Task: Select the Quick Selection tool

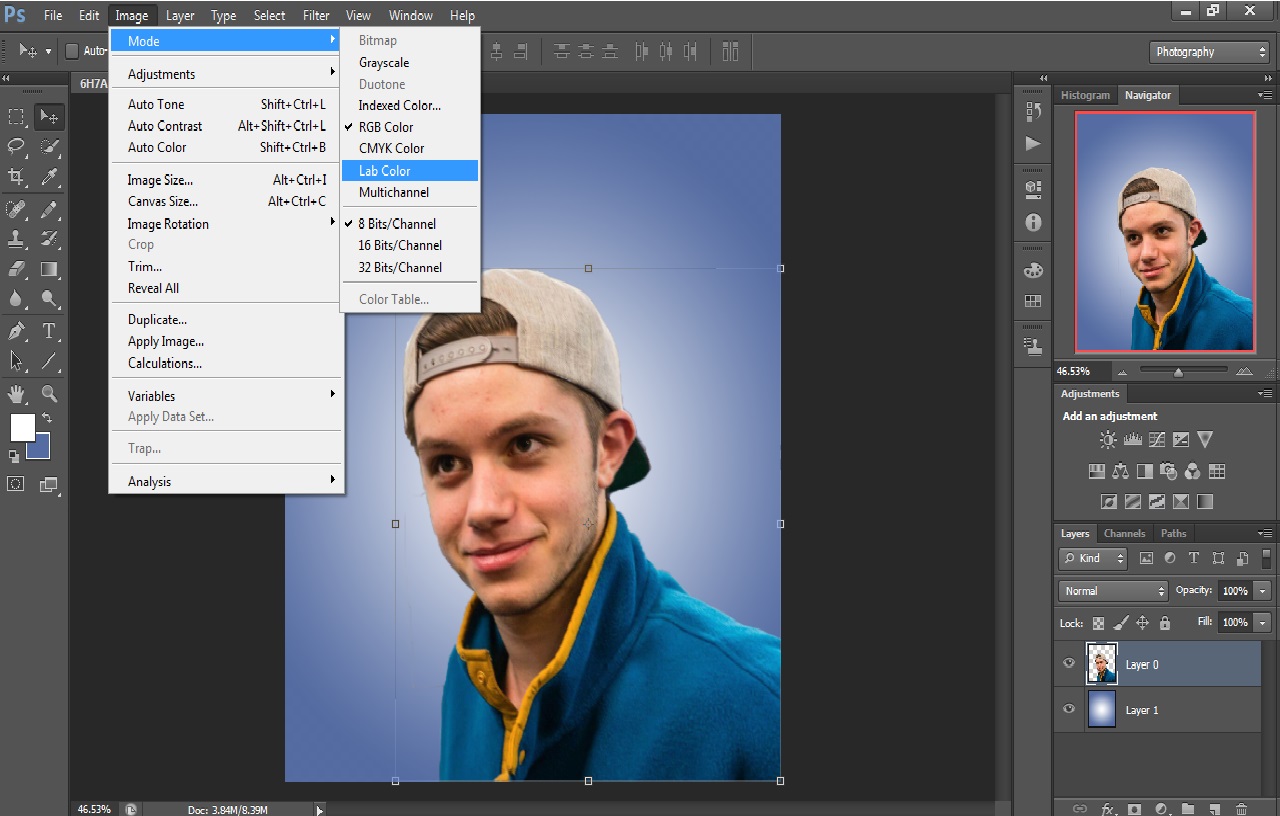Action: 49,147
